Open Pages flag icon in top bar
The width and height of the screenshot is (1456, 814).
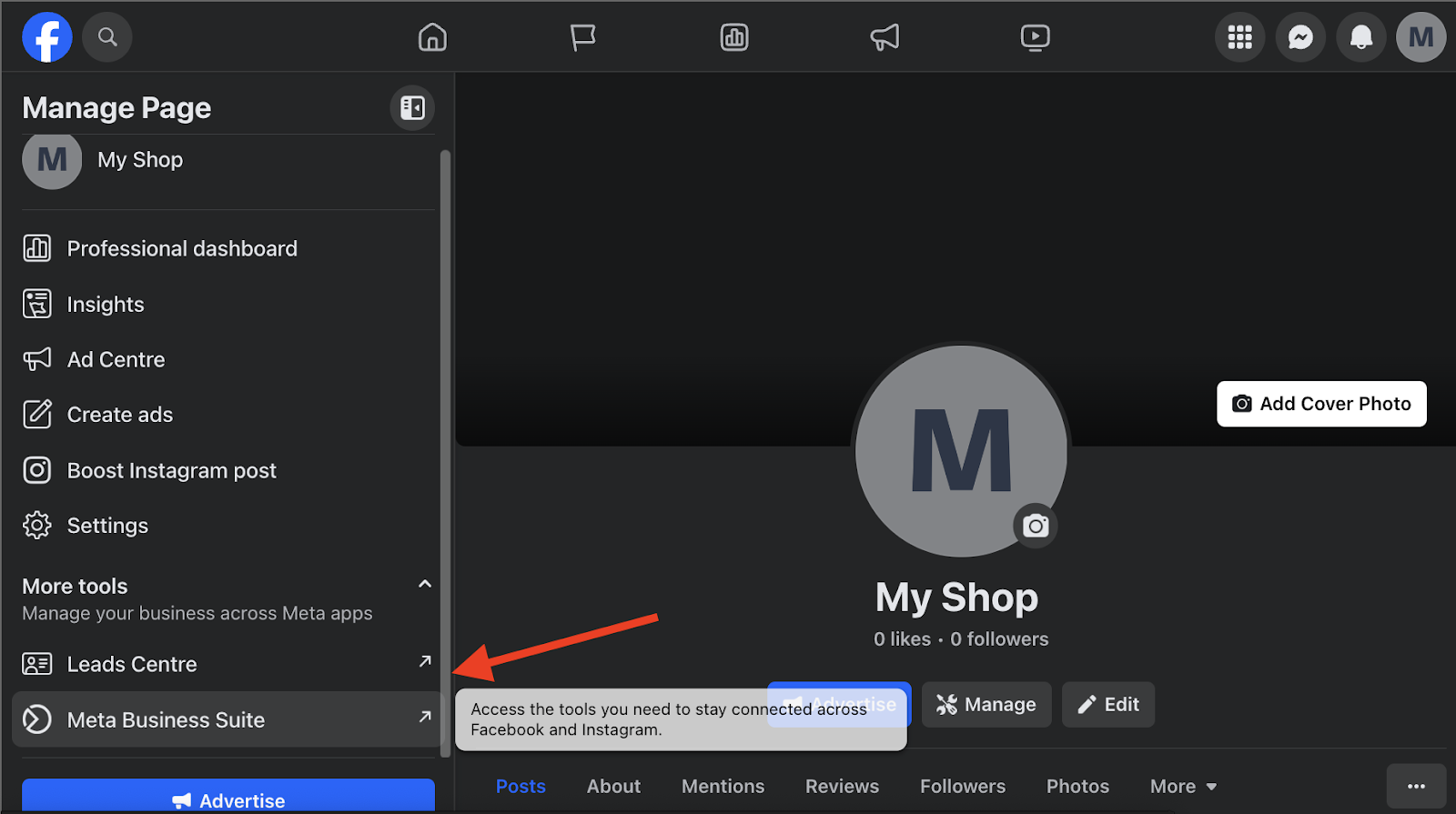point(582,37)
